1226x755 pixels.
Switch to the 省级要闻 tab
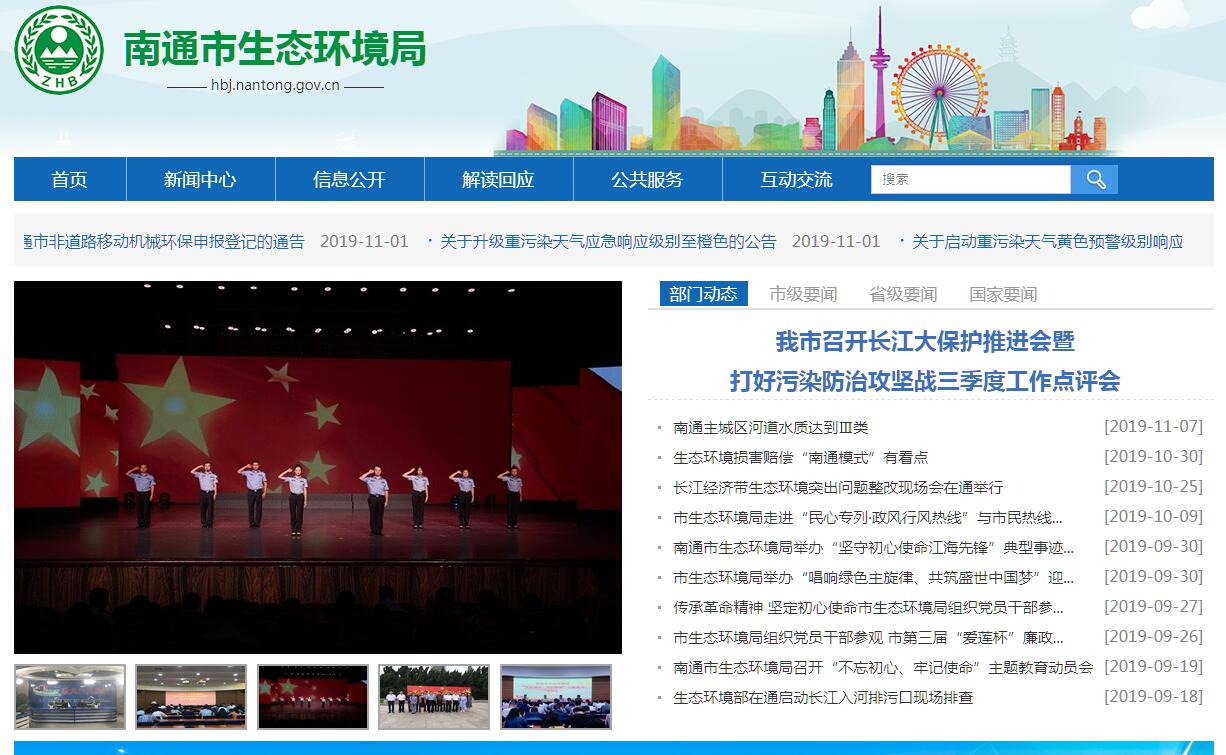click(903, 294)
